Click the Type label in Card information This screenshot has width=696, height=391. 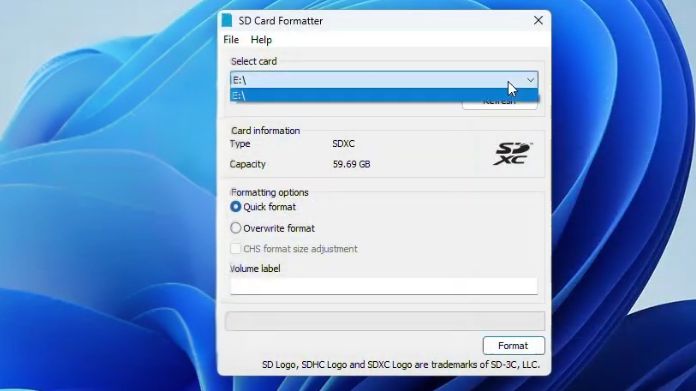pyautogui.click(x=240, y=144)
